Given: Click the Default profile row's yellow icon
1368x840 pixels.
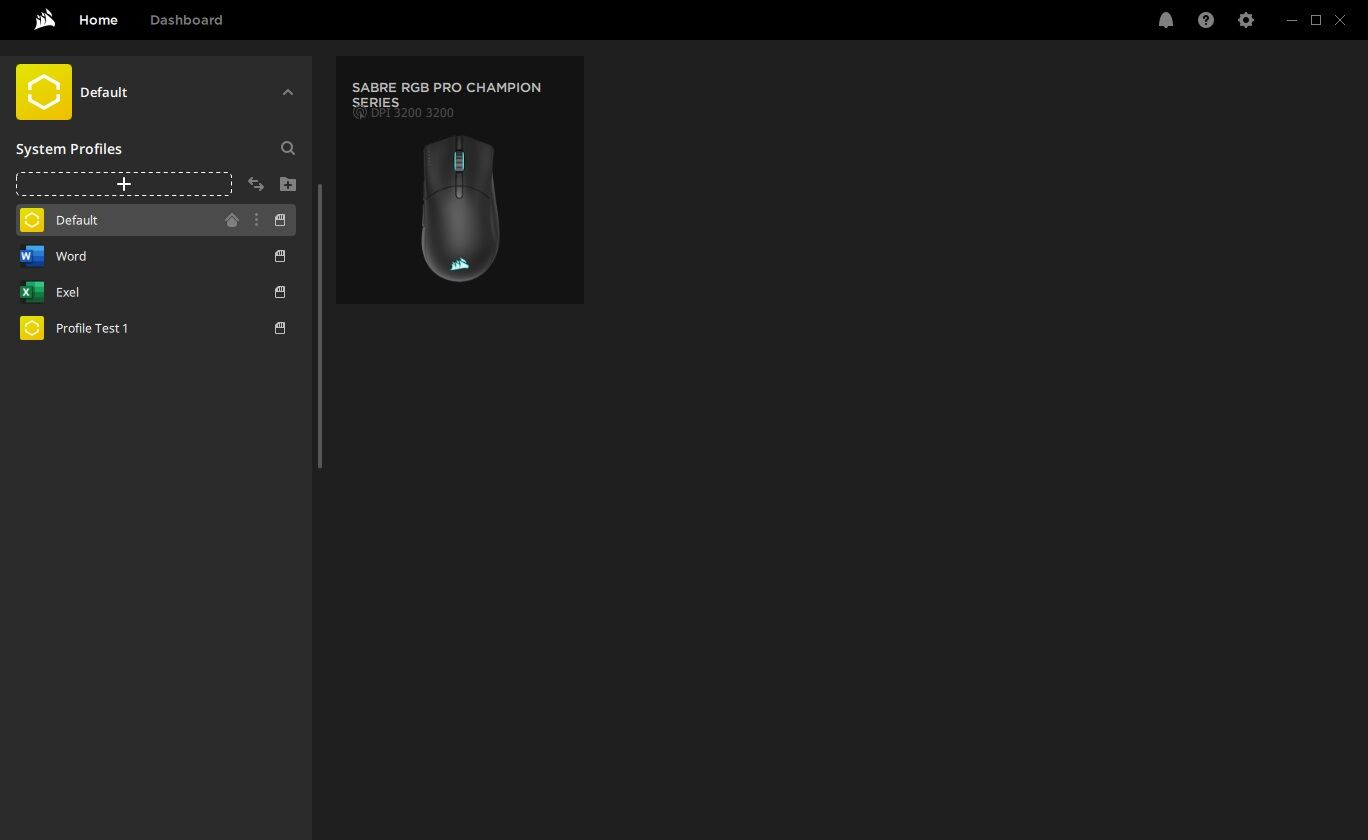Looking at the screenshot, I should (x=32, y=220).
